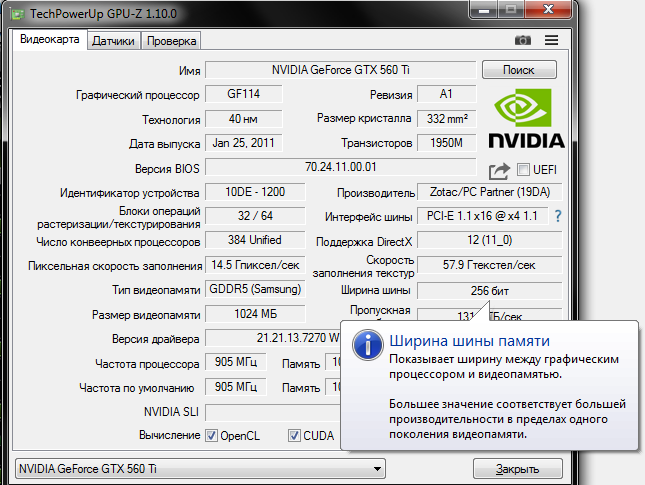Click the BIOS export share arrow icon
645x485 pixels.
point(499,171)
